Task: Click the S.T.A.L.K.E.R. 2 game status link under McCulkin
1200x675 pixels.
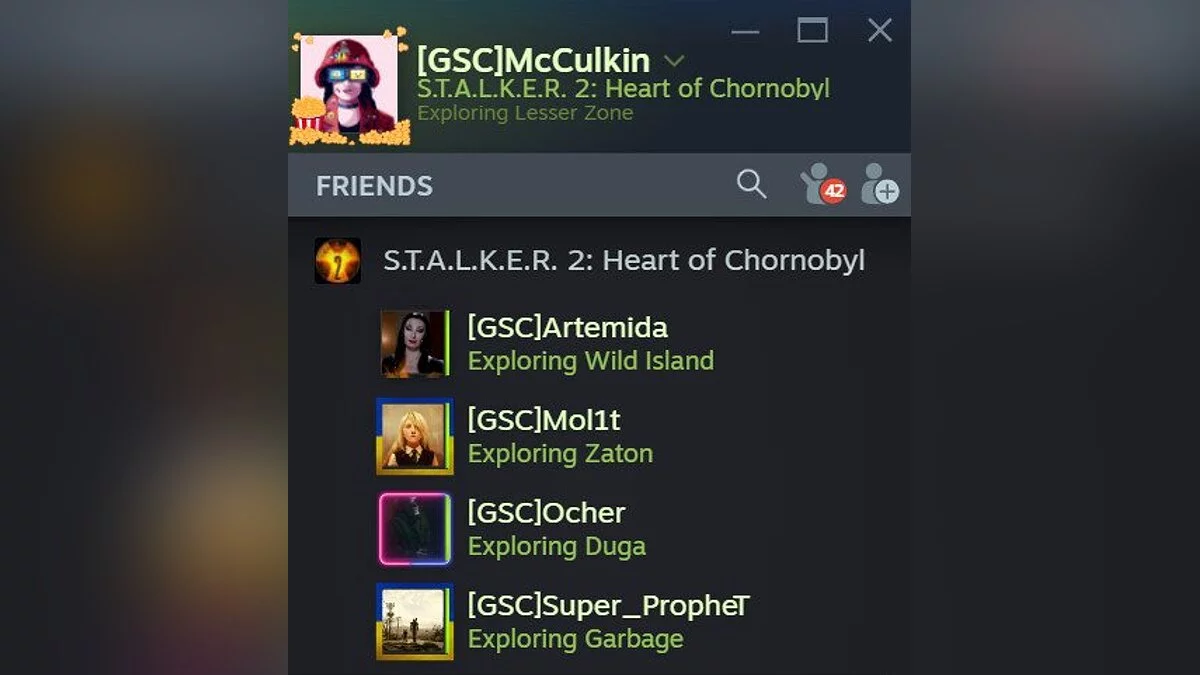Action: coord(623,88)
